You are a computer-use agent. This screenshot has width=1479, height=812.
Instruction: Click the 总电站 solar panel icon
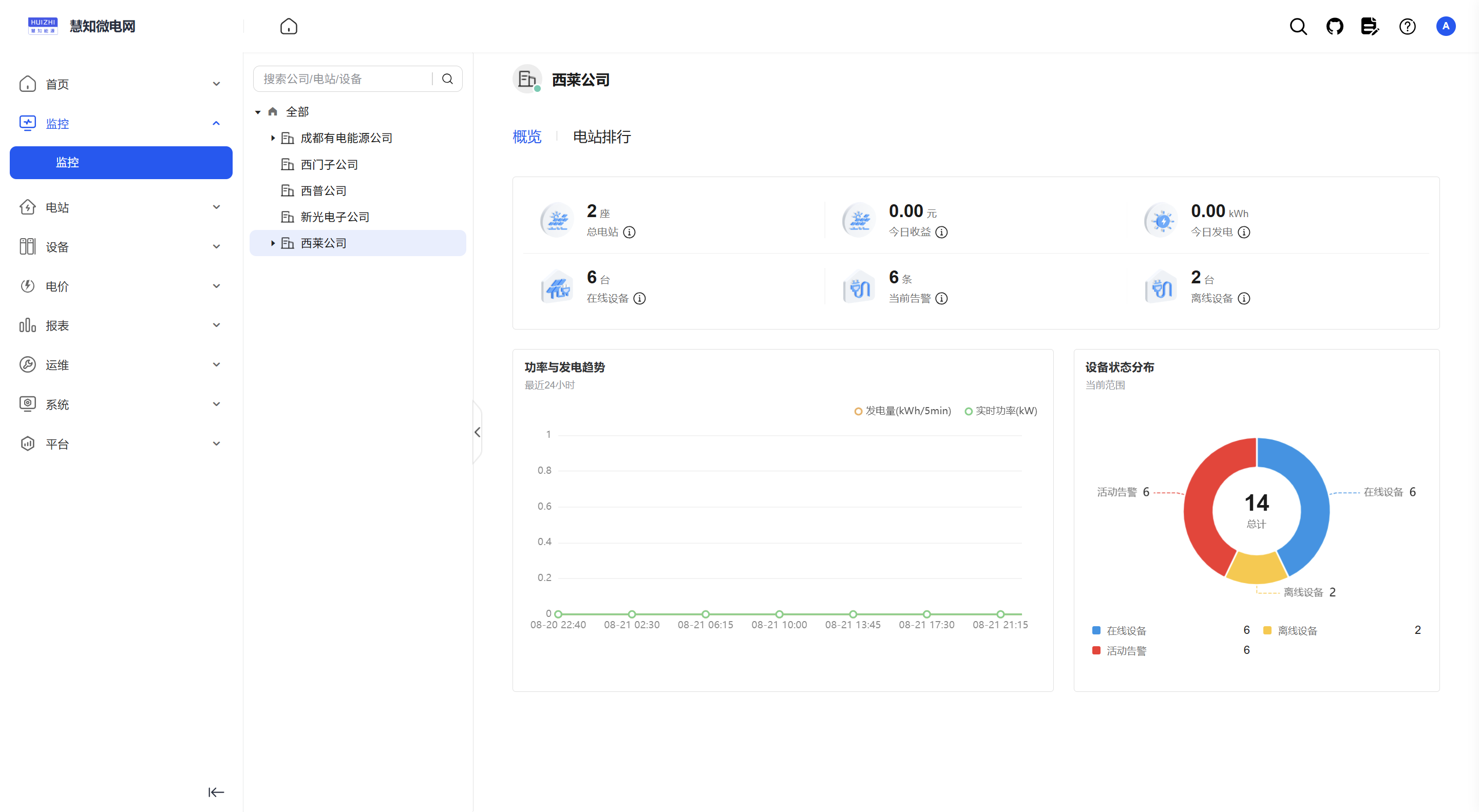pos(557,220)
